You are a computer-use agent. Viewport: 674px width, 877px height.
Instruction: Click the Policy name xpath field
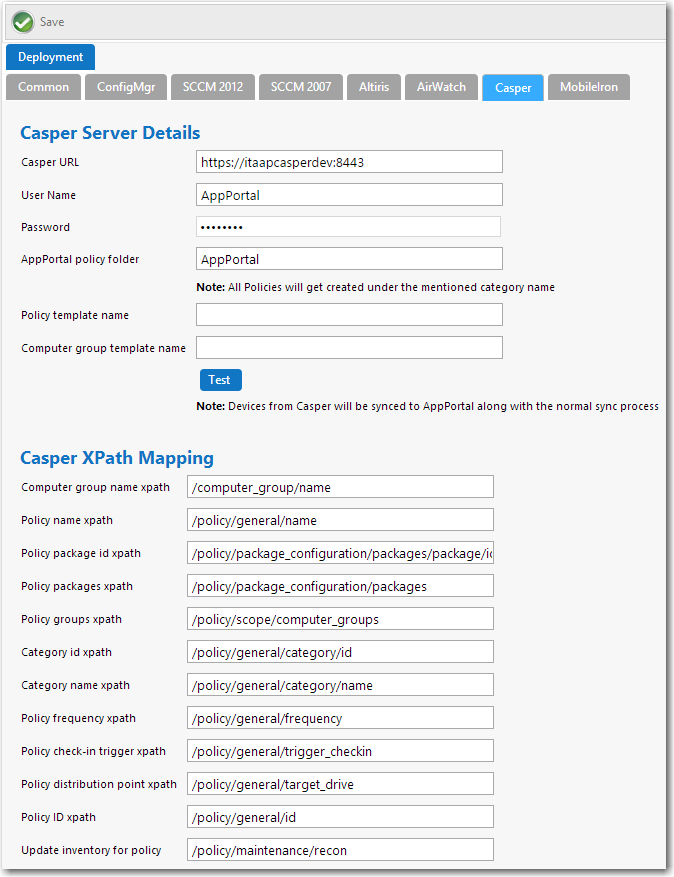pyautogui.click(x=341, y=520)
